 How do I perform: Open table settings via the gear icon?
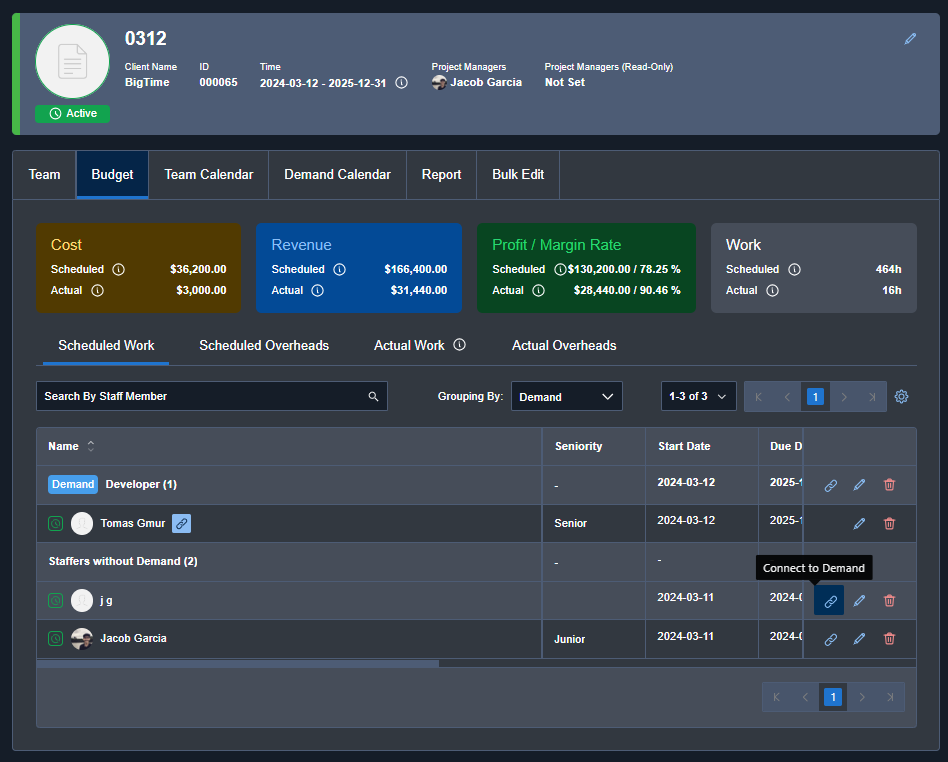901,396
